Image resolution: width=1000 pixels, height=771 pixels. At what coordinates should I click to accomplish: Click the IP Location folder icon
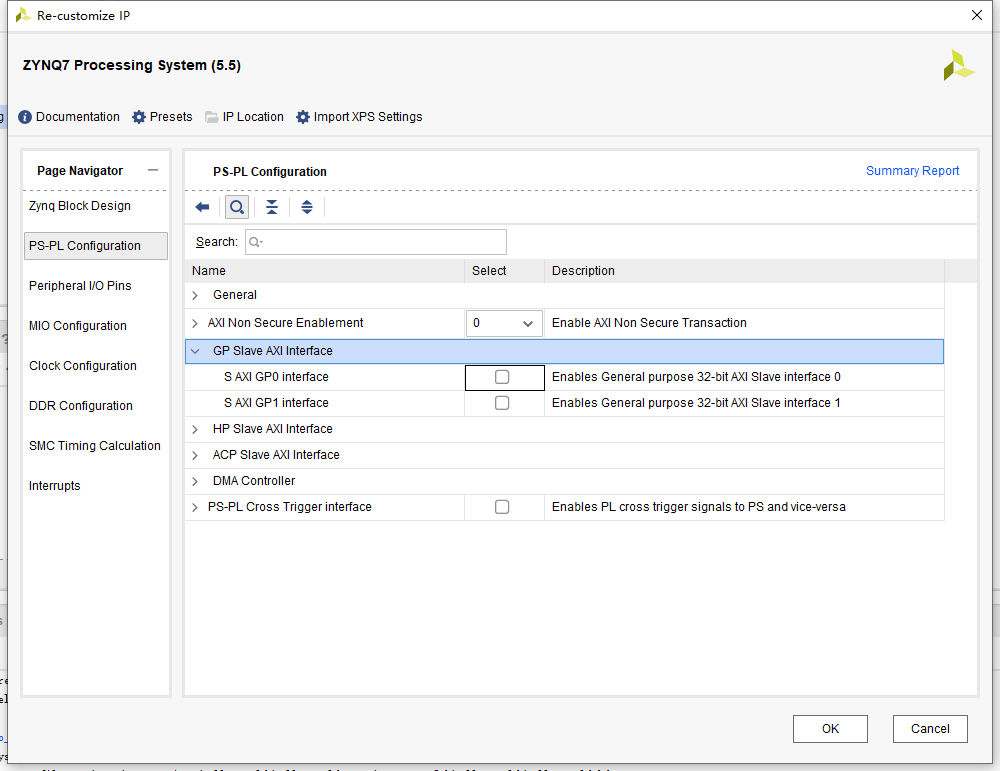[x=212, y=117]
